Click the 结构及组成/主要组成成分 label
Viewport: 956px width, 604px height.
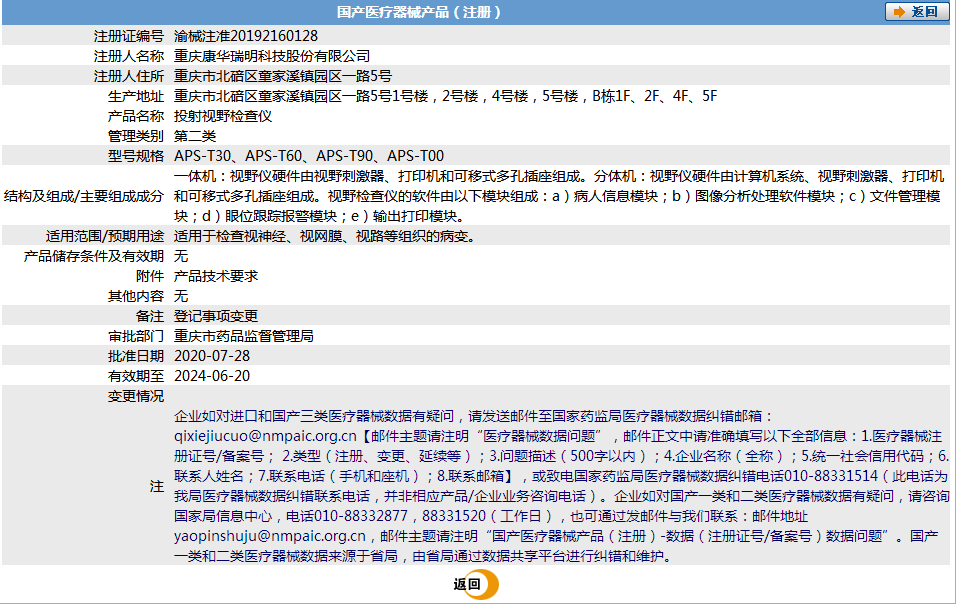[84, 196]
